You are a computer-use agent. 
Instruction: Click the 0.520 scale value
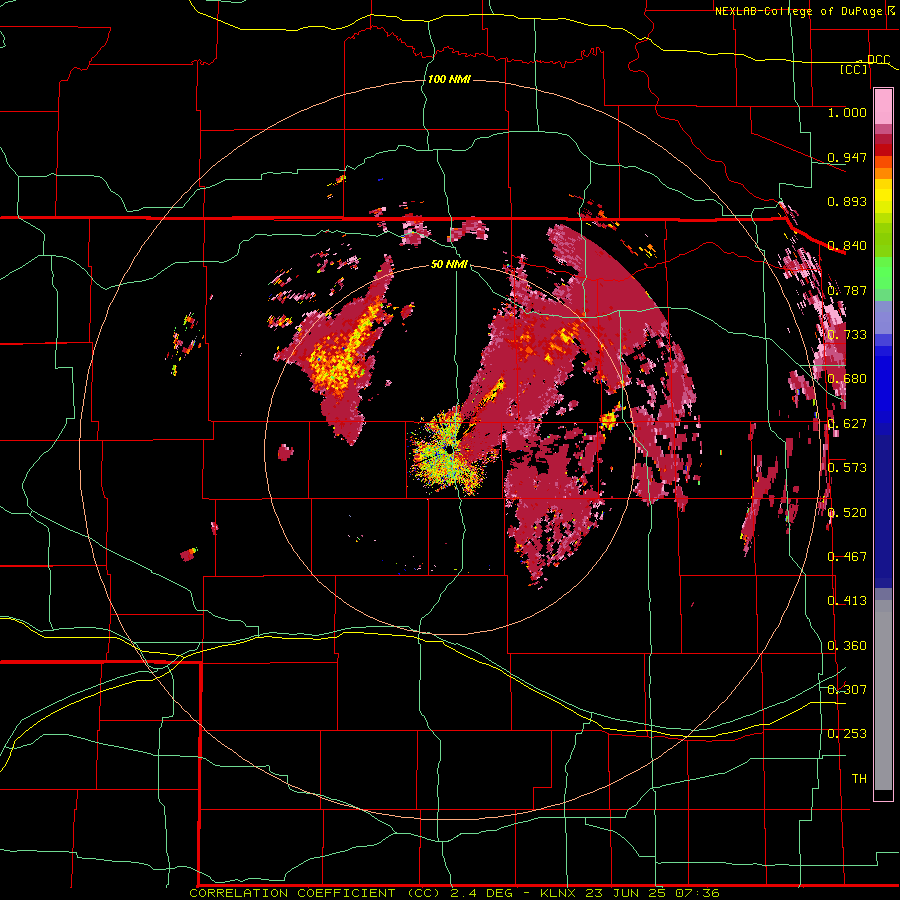click(x=847, y=513)
